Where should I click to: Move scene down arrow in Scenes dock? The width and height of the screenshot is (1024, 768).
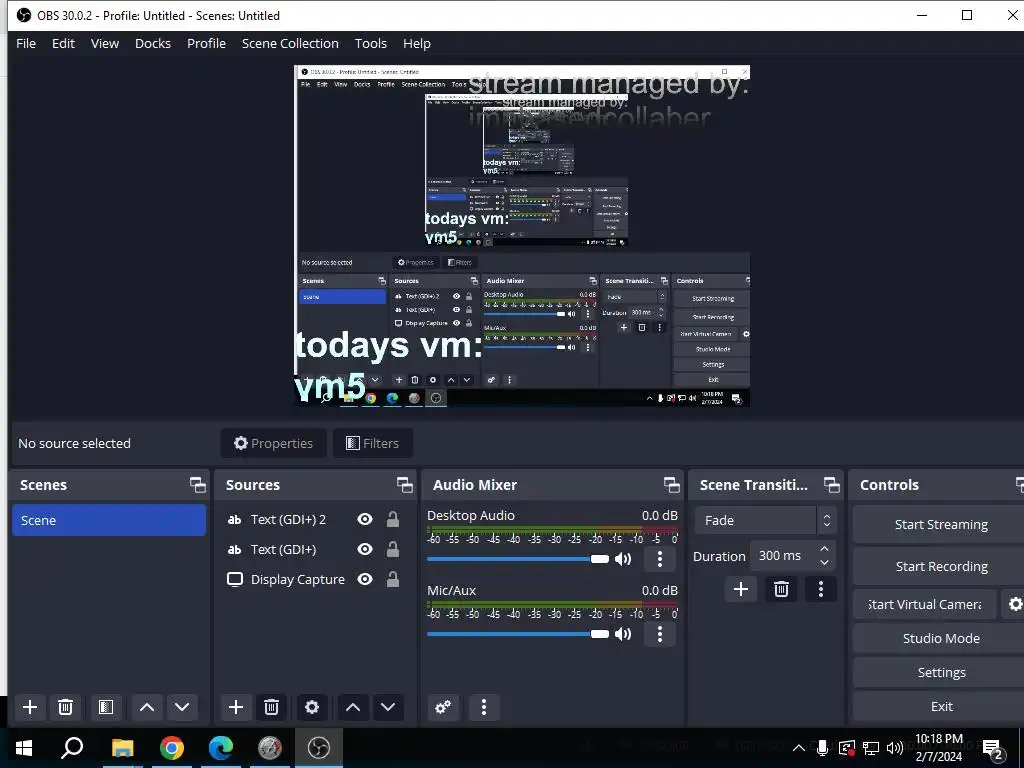(182, 707)
